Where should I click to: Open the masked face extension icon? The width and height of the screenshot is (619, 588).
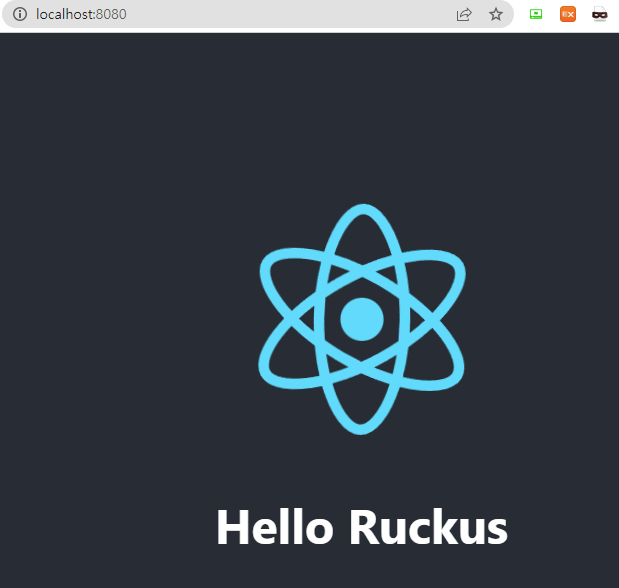pyautogui.click(x=599, y=15)
